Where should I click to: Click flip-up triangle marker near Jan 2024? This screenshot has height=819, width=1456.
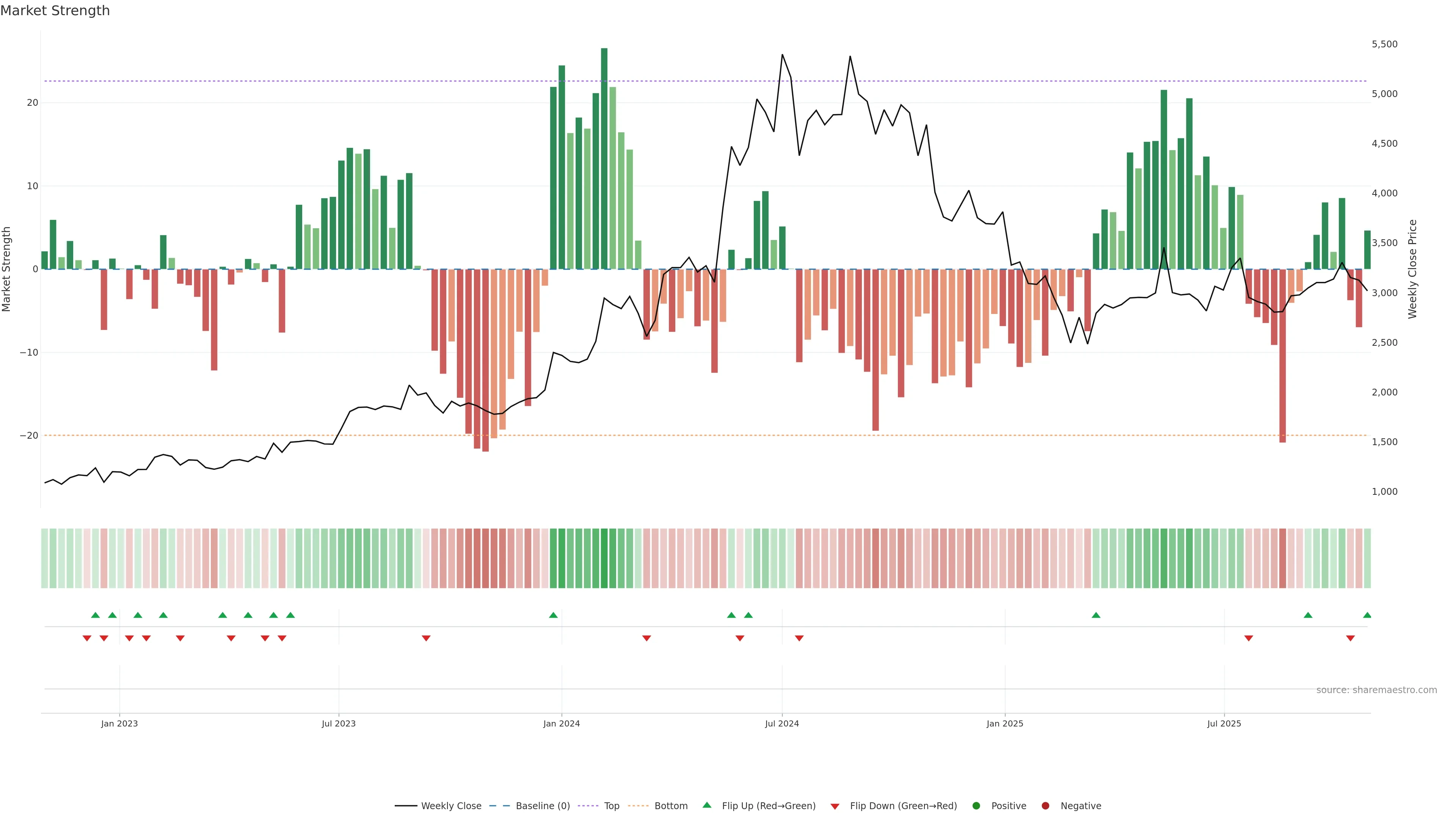[x=553, y=615]
